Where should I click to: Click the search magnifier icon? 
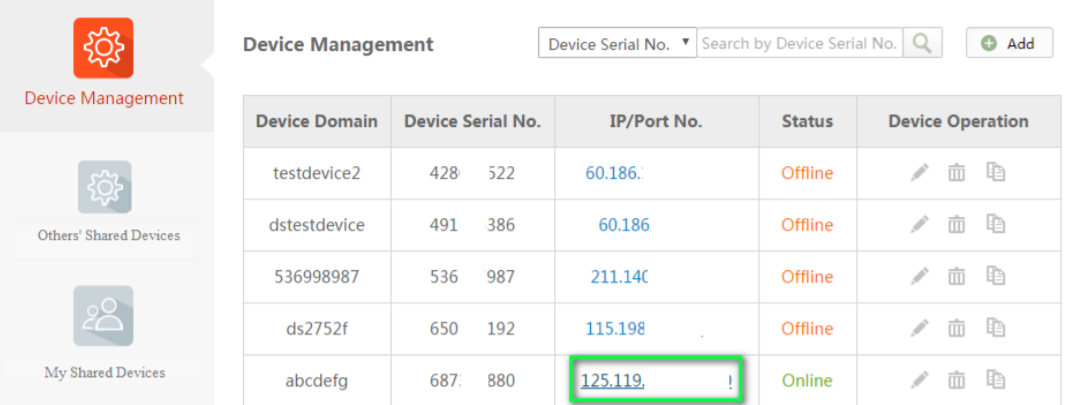[x=922, y=43]
